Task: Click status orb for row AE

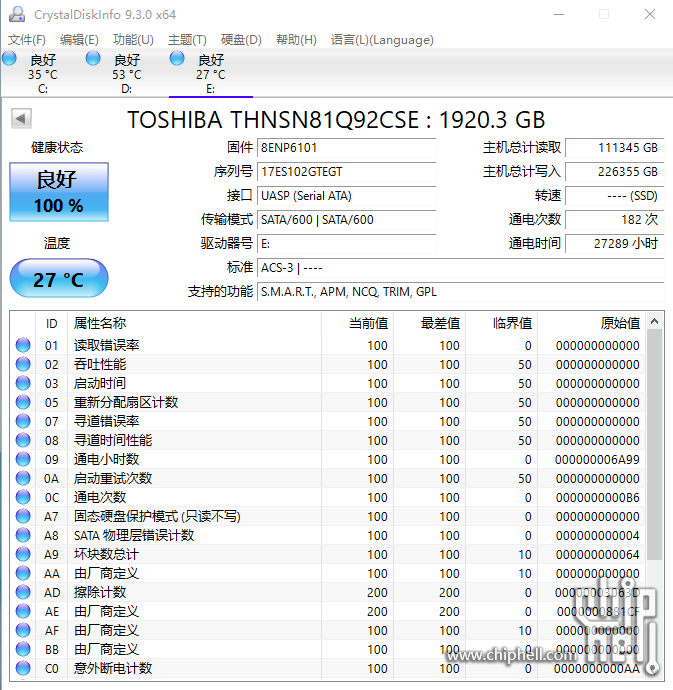Action: point(23,611)
